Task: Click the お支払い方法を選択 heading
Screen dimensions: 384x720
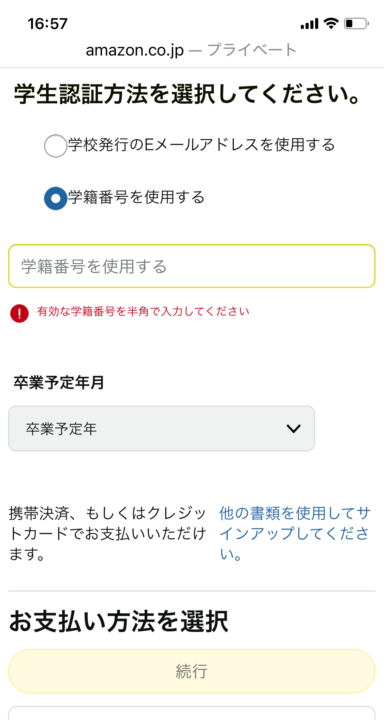Action: (x=119, y=622)
